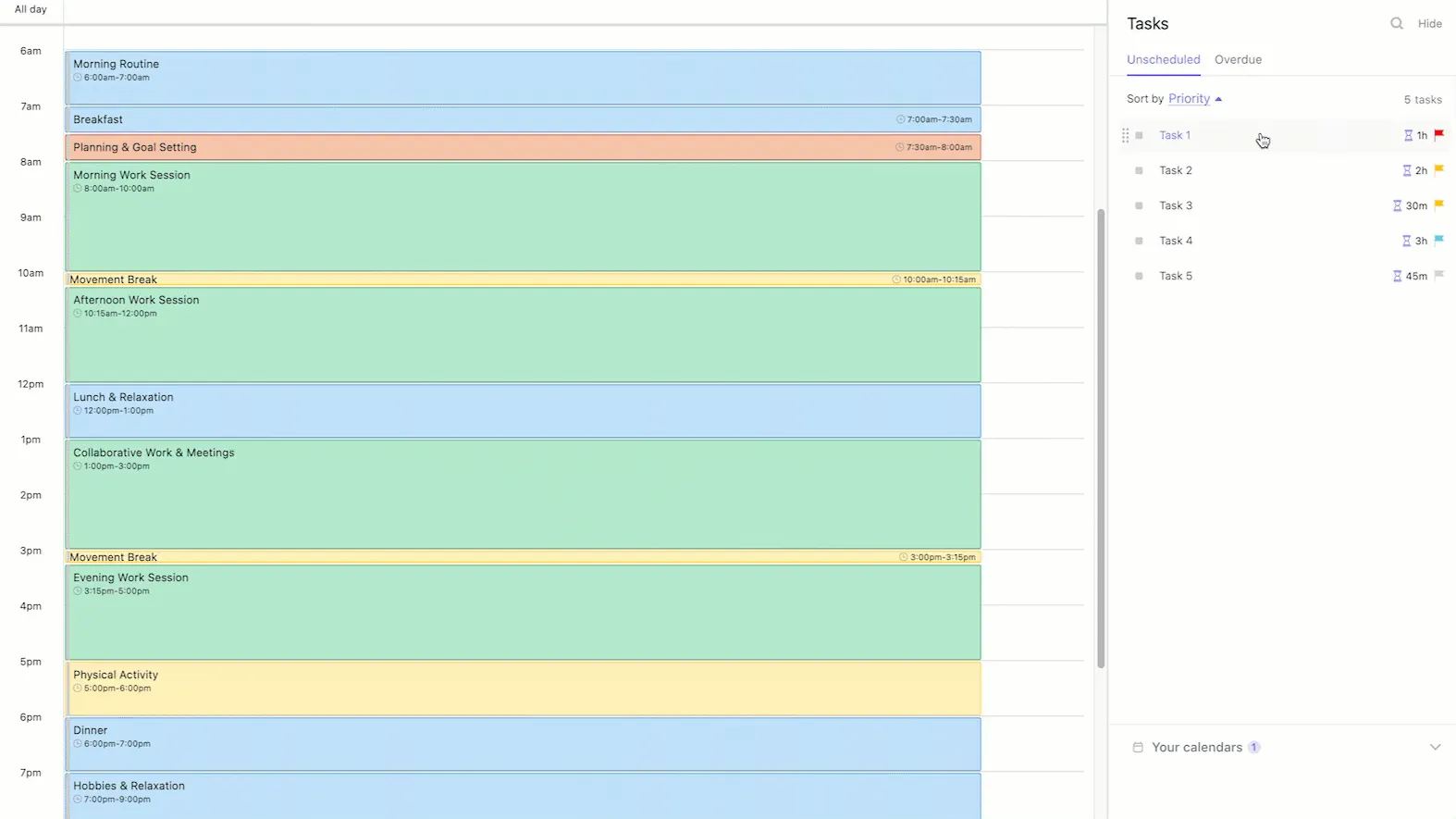This screenshot has height=819, width=1456.
Task: Open the Sort by Priority dropdown
Action: 1189,99
